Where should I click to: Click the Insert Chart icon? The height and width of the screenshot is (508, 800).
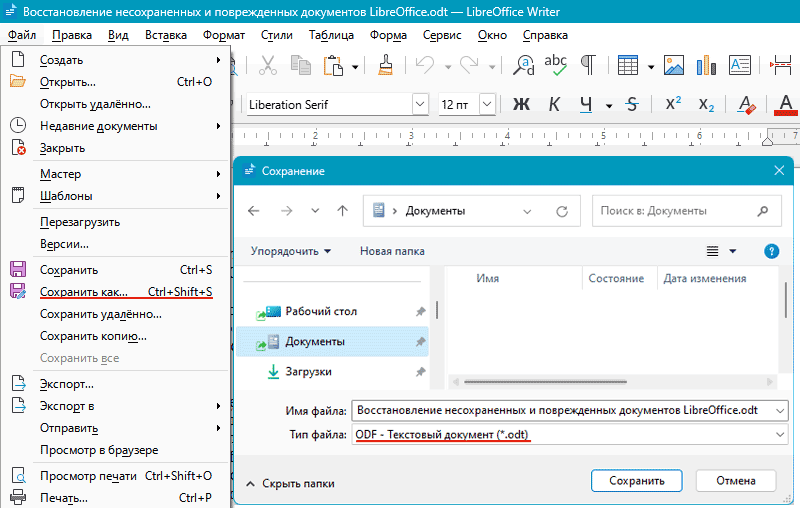point(706,65)
